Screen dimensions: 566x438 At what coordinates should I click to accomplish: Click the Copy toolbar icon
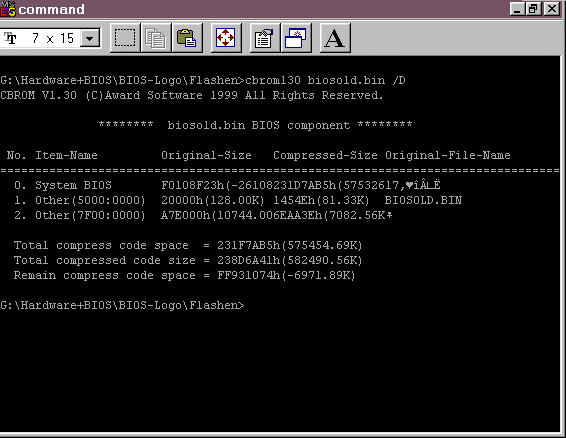point(156,38)
